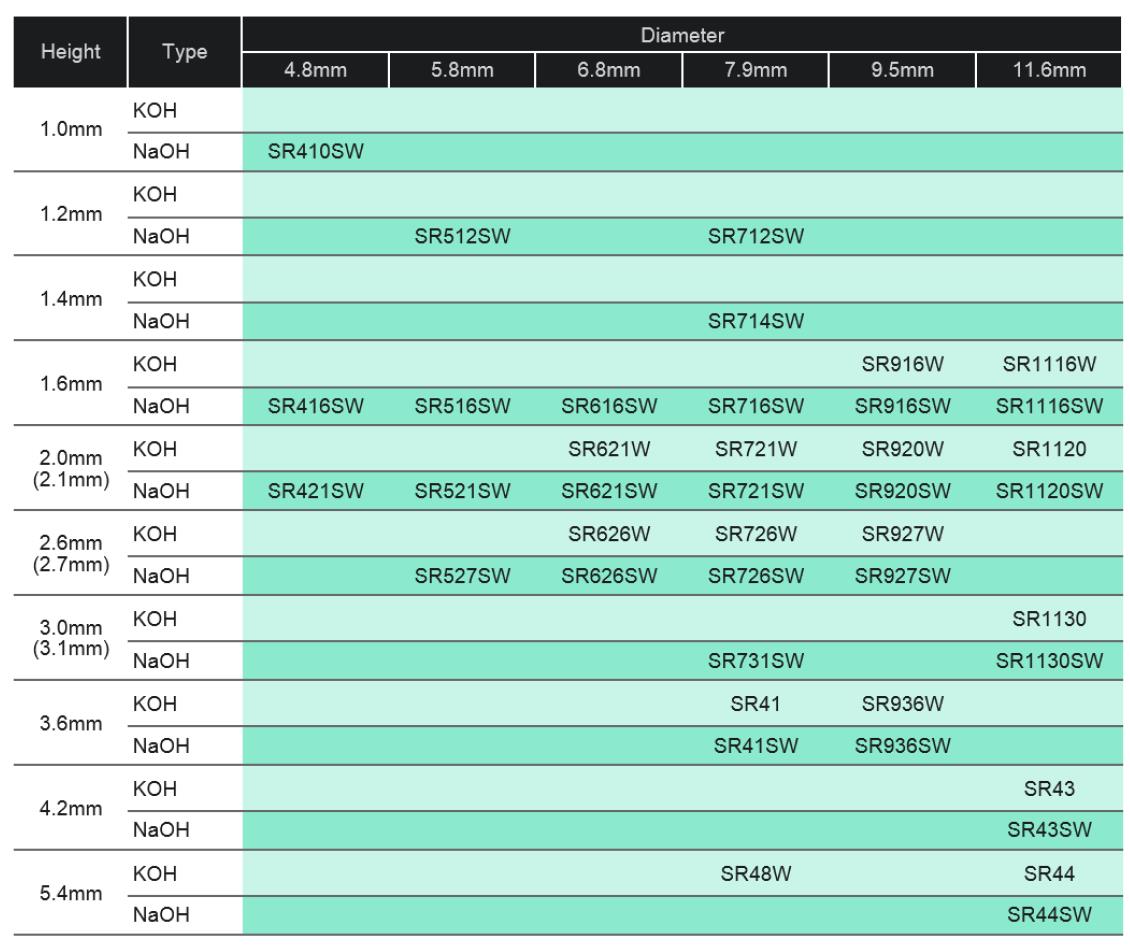This screenshot has height=950, width=1130.
Task: Choose the SR1130 KOH model
Action: coord(1048,619)
